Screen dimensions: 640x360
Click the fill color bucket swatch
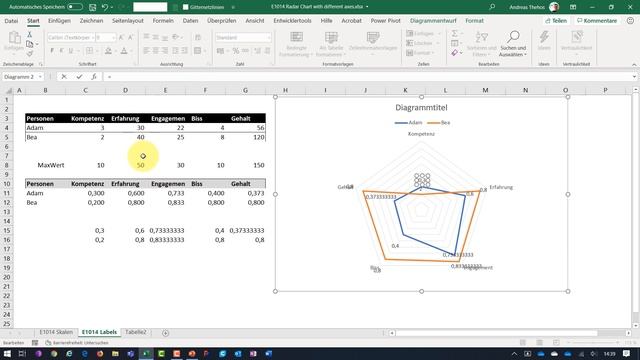point(108,51)
